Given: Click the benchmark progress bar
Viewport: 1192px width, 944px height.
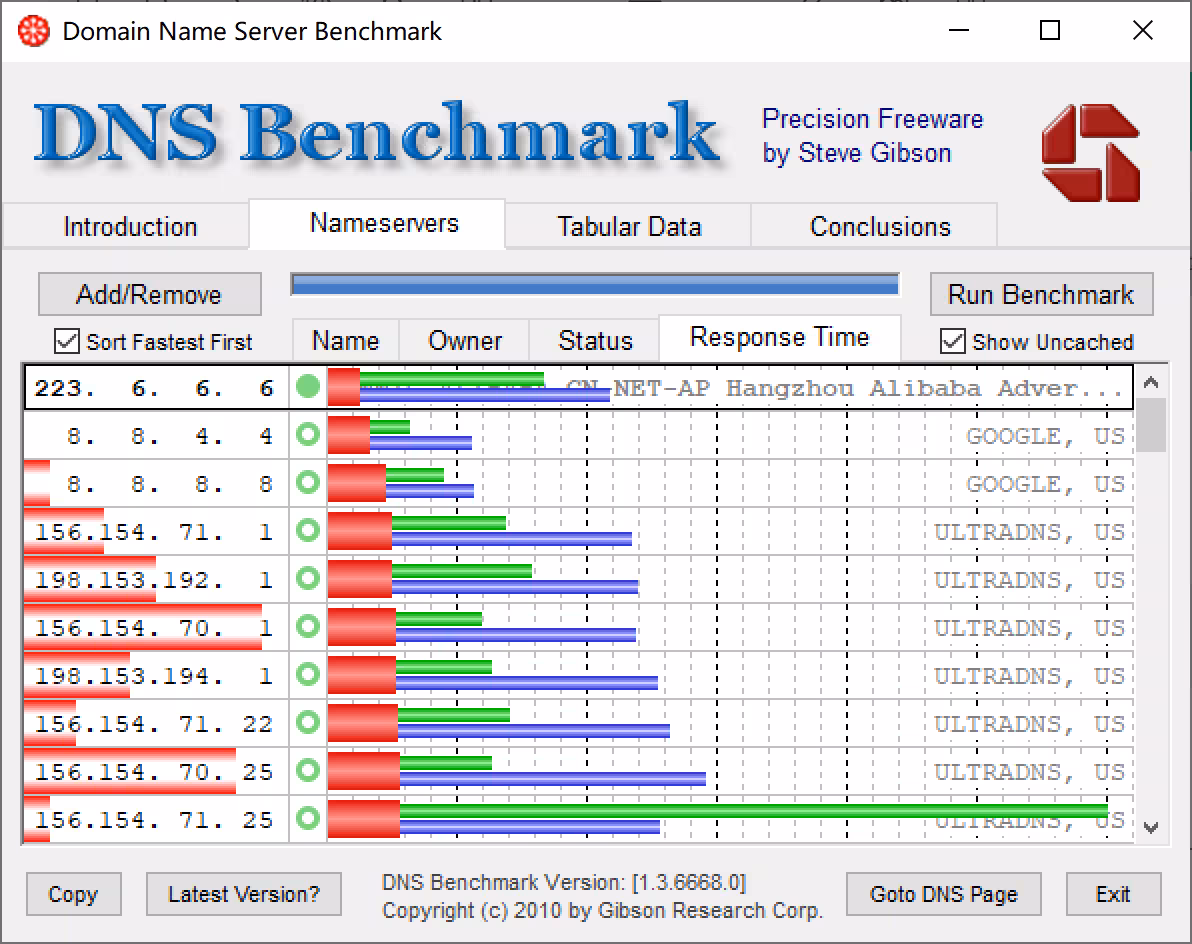Looking at the screenshot, I should point(594,284).
